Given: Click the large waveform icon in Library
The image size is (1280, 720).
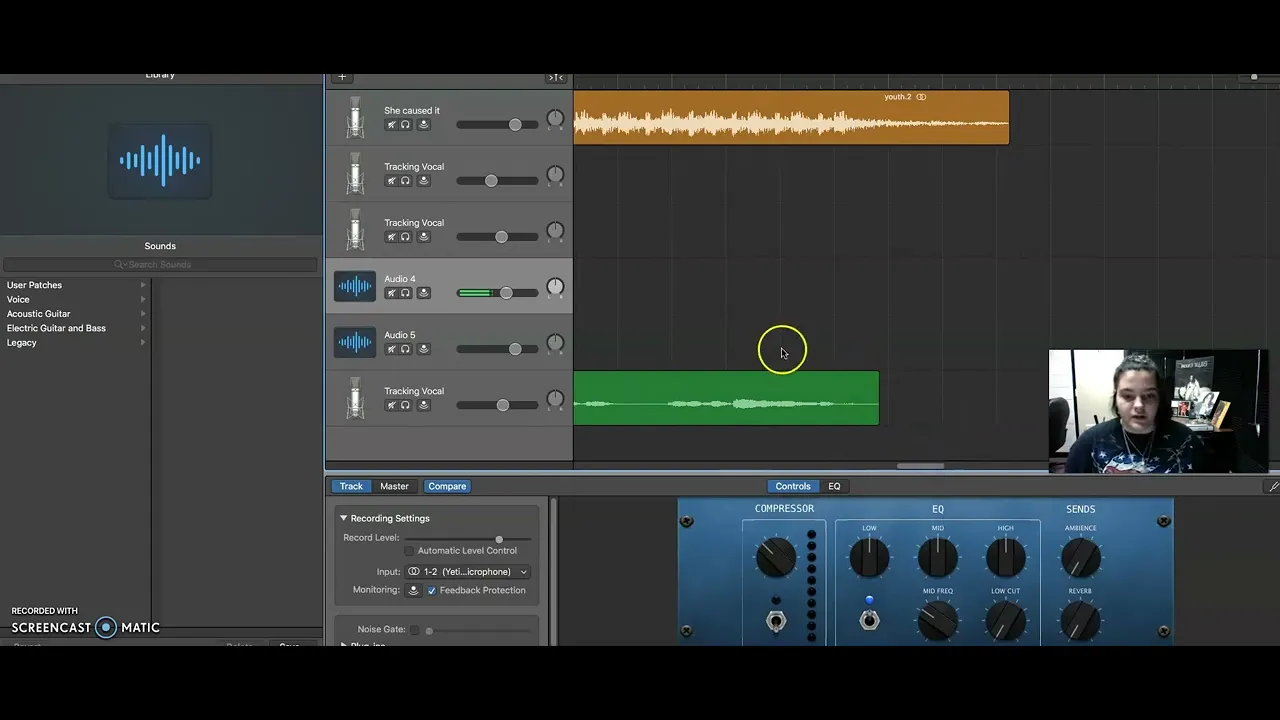Looking at the screenshot, I should click(160, 160).
